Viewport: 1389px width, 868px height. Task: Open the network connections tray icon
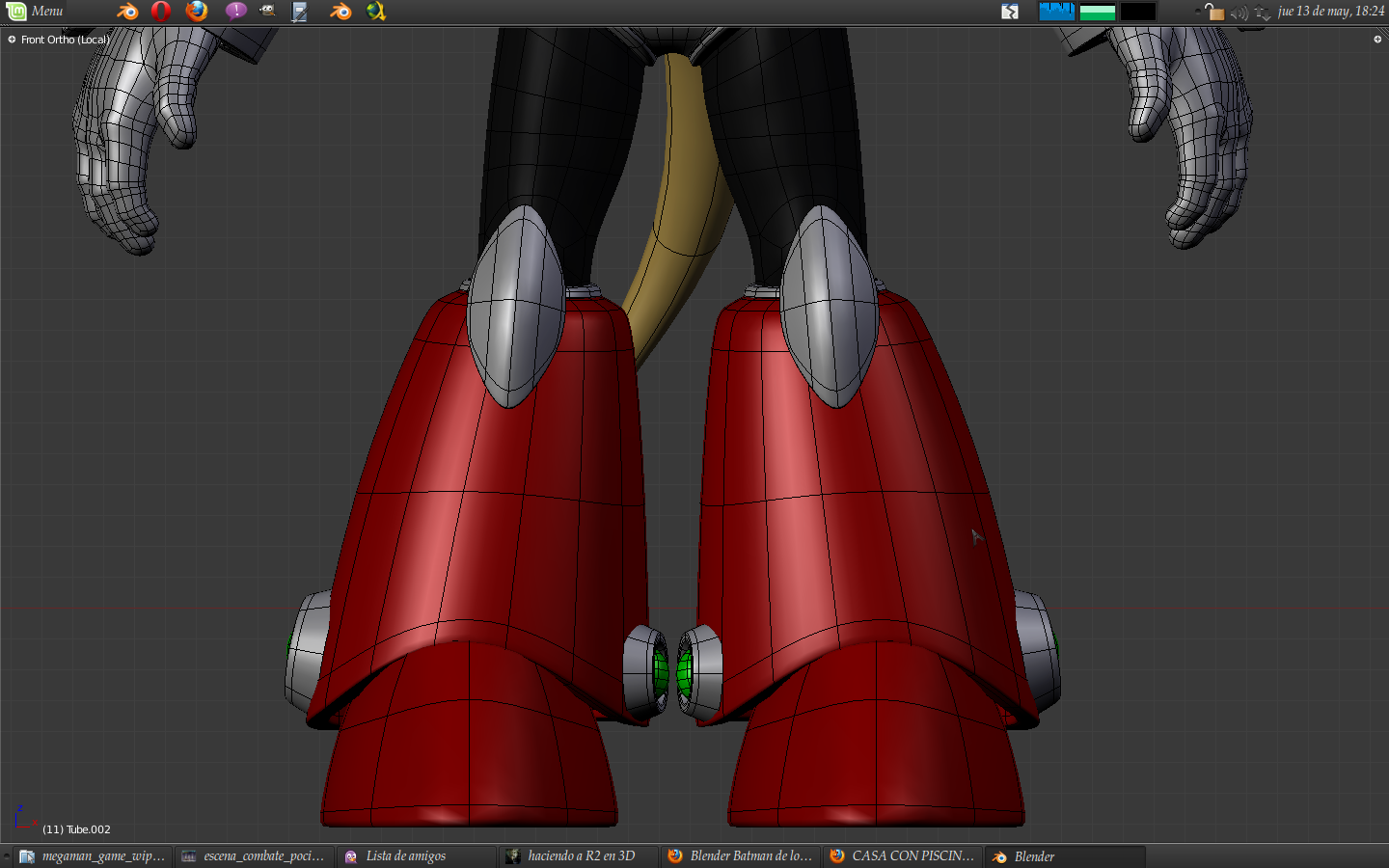point(1262,13)
